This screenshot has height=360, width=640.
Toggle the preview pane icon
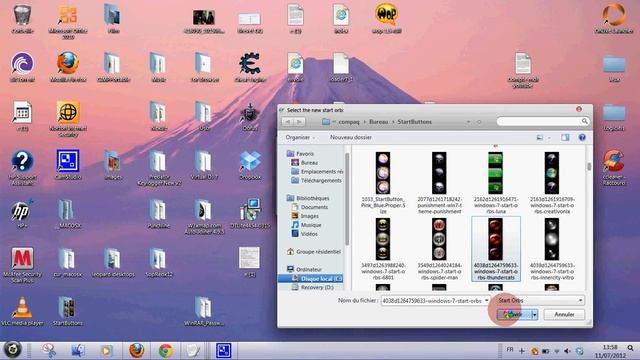tap(565, 138)
